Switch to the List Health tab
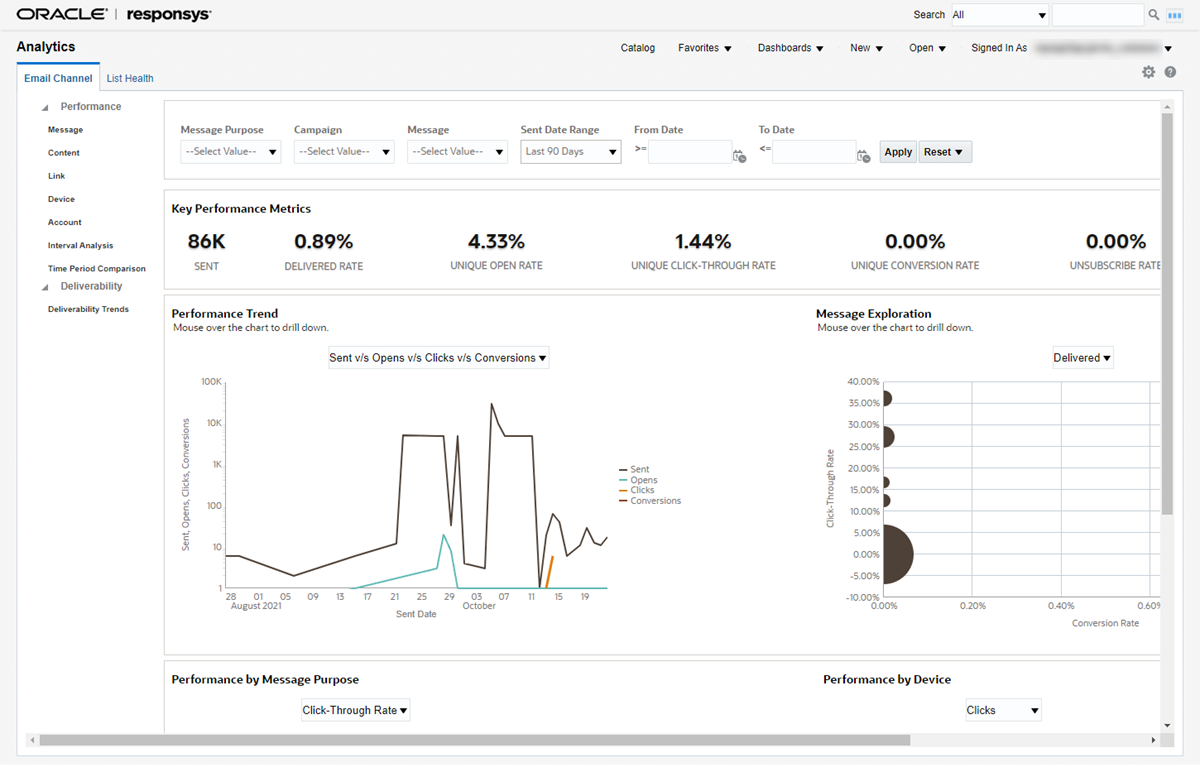 click(129, 77)
